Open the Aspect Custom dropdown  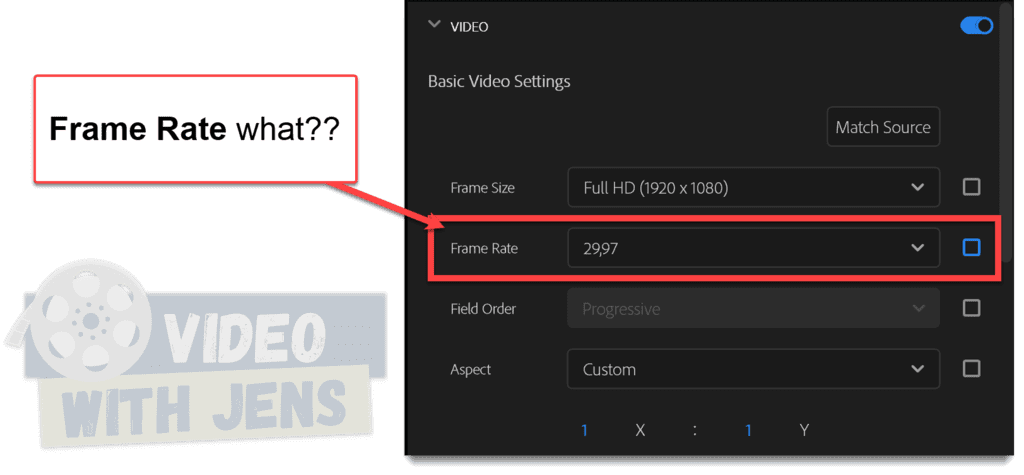[753, 369]
